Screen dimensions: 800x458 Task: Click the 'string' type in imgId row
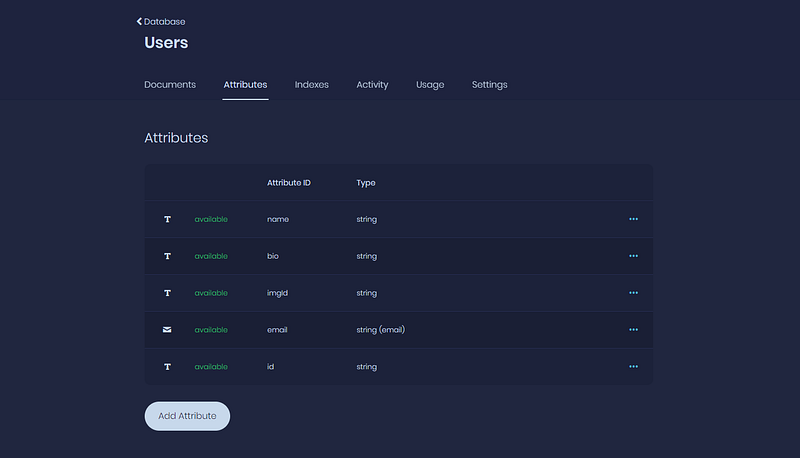click(367, 293)
